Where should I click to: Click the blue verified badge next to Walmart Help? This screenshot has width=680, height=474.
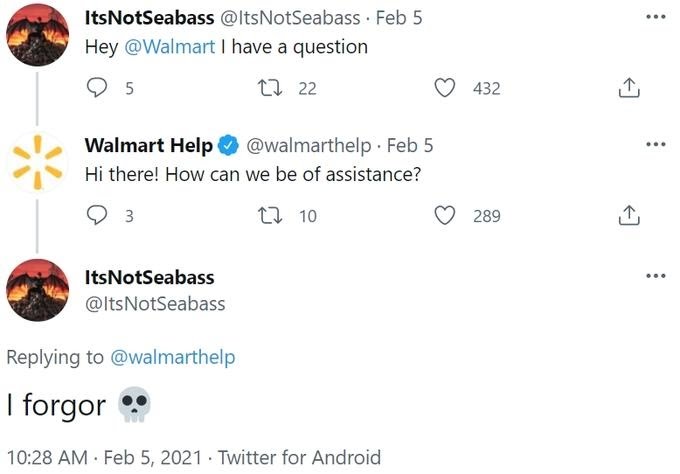pos(228,145)
